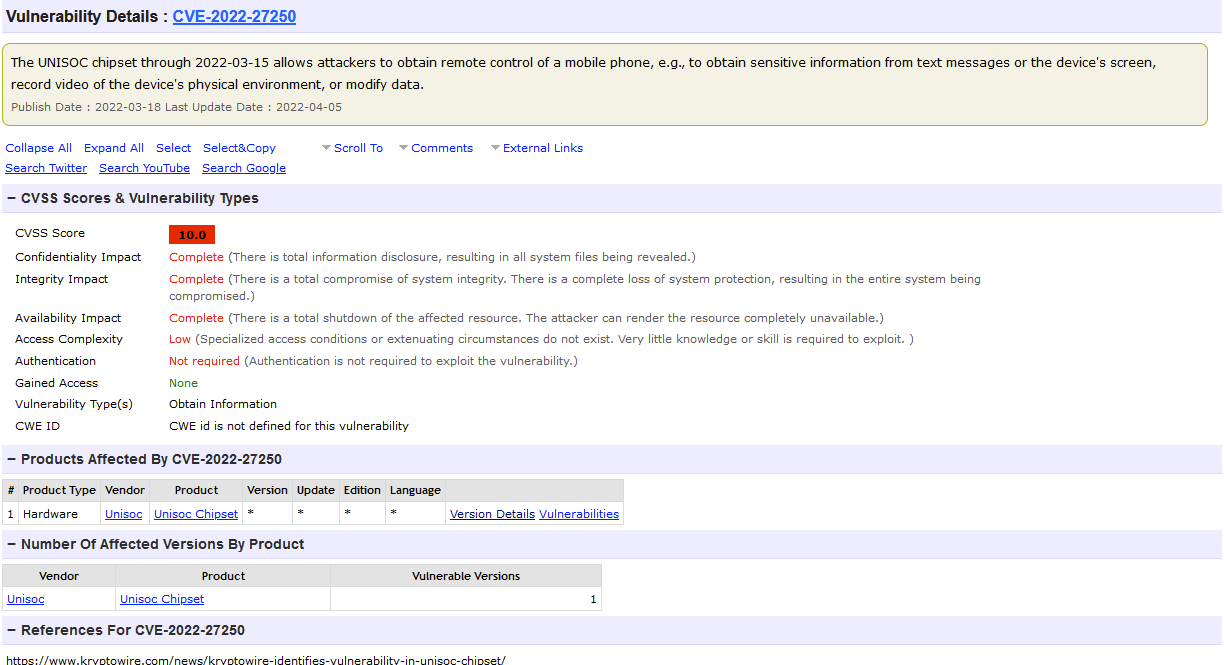Collapse Number Of Affected Versions By Product section
Image resolution: width=1224 pixels, height=665 pixels.
pos(11,544)
